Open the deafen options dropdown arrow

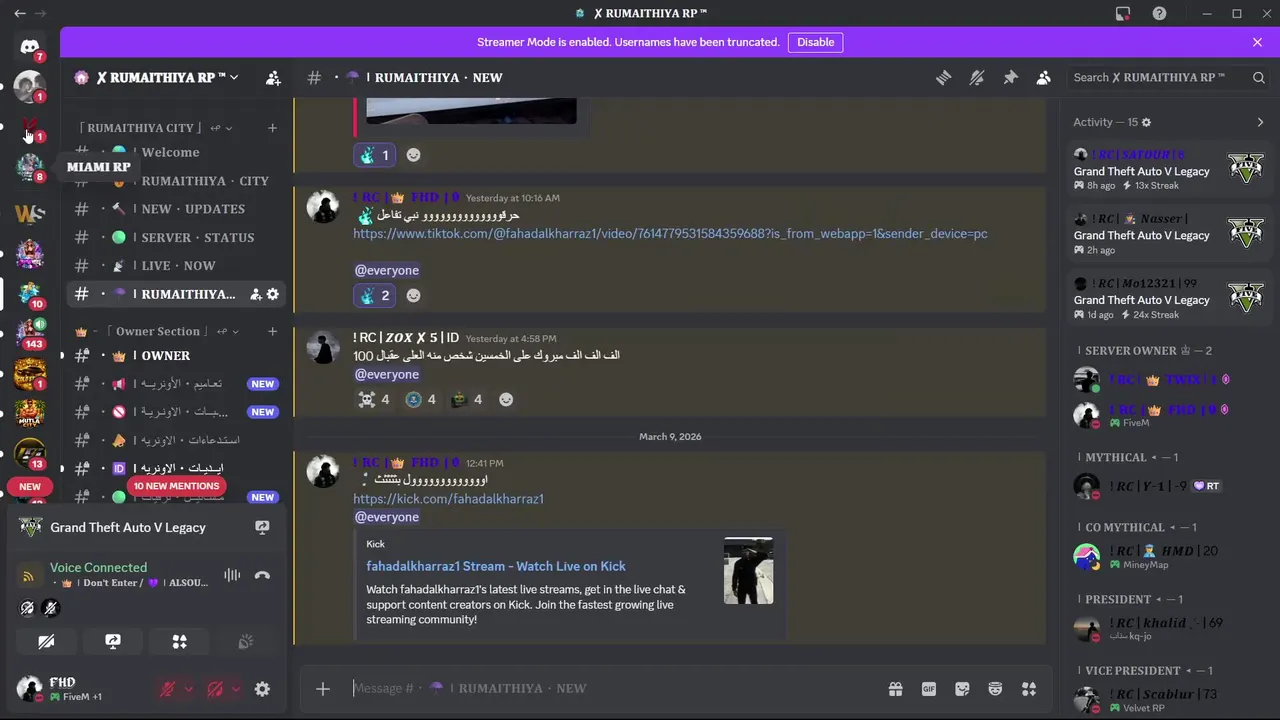(x=235, y=689)
